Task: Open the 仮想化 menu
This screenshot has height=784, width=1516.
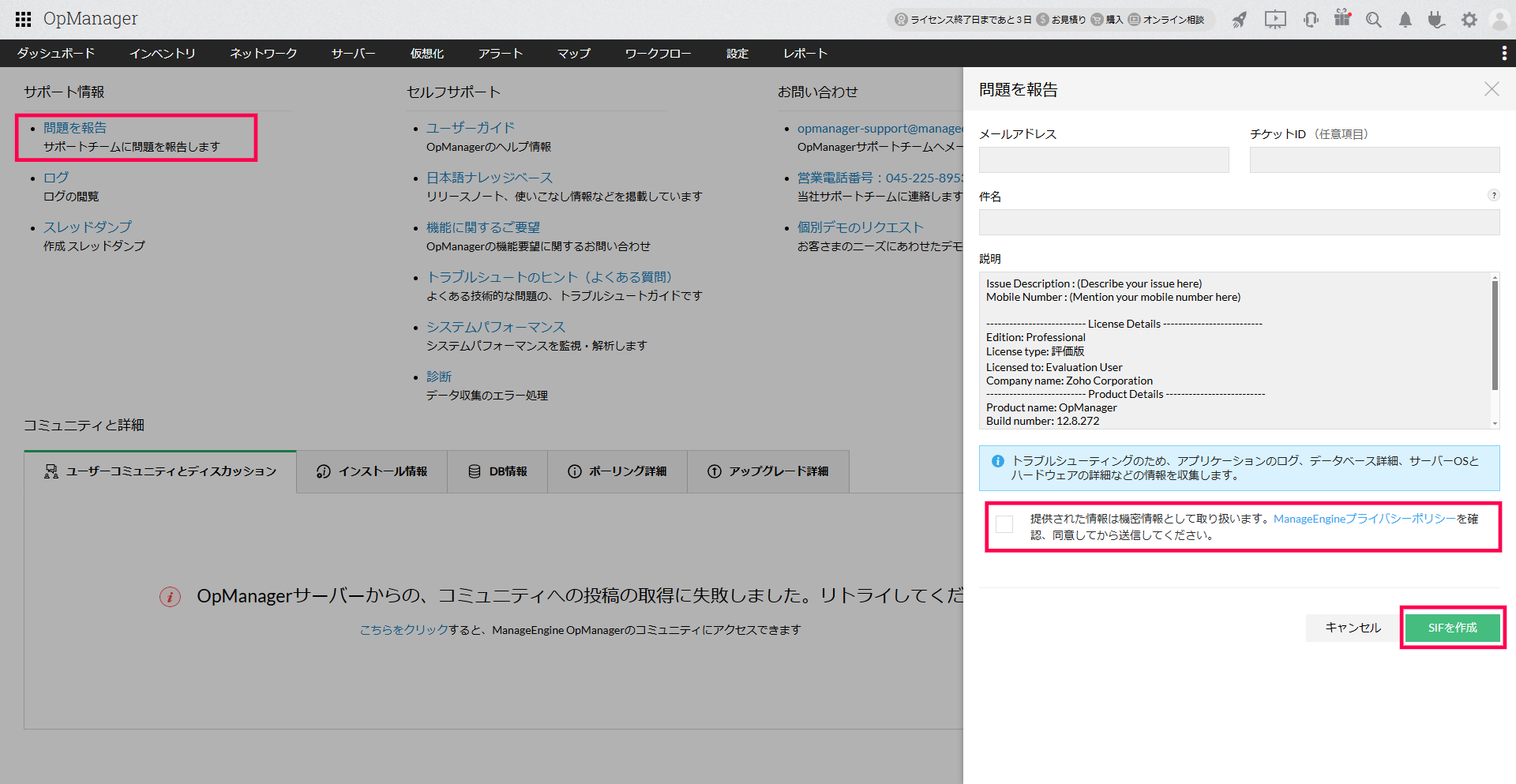Action: (x=426, y=53)
